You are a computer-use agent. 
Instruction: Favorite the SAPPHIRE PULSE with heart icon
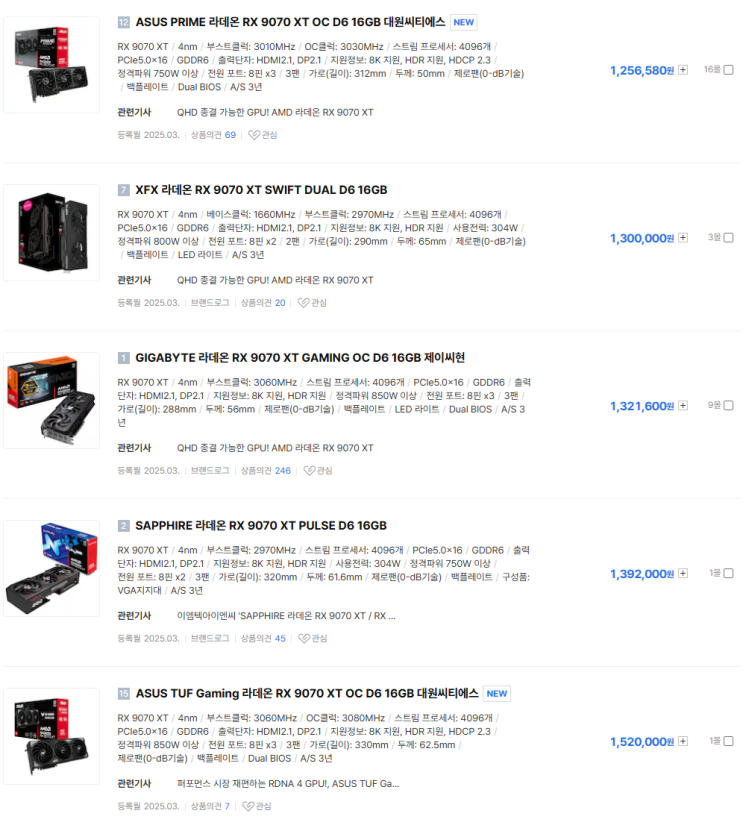304,639
